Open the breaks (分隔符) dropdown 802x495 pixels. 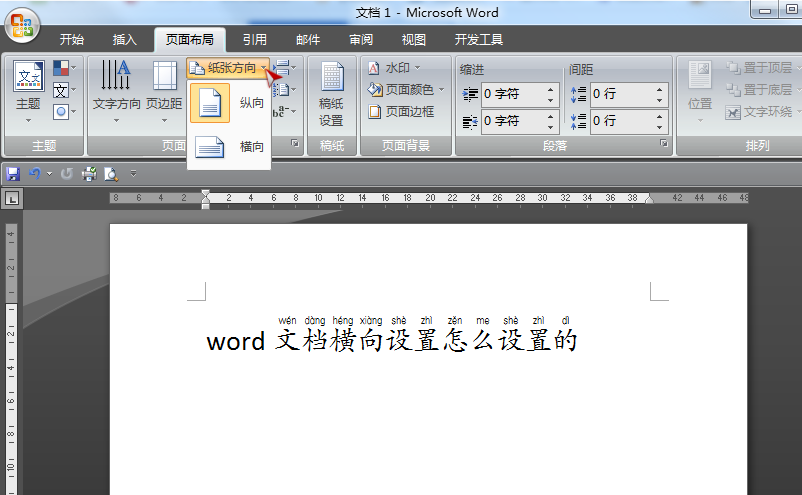(284, 68)
